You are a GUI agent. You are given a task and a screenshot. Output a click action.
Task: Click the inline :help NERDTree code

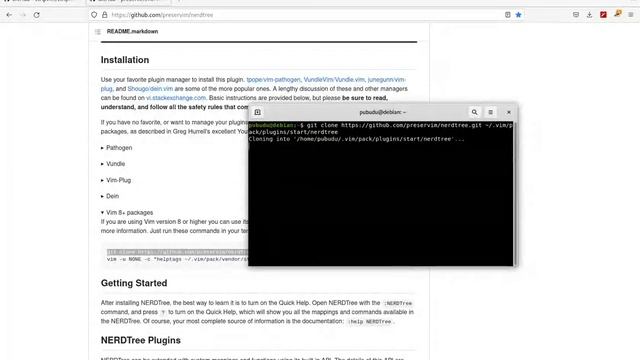tap(370, 322)
